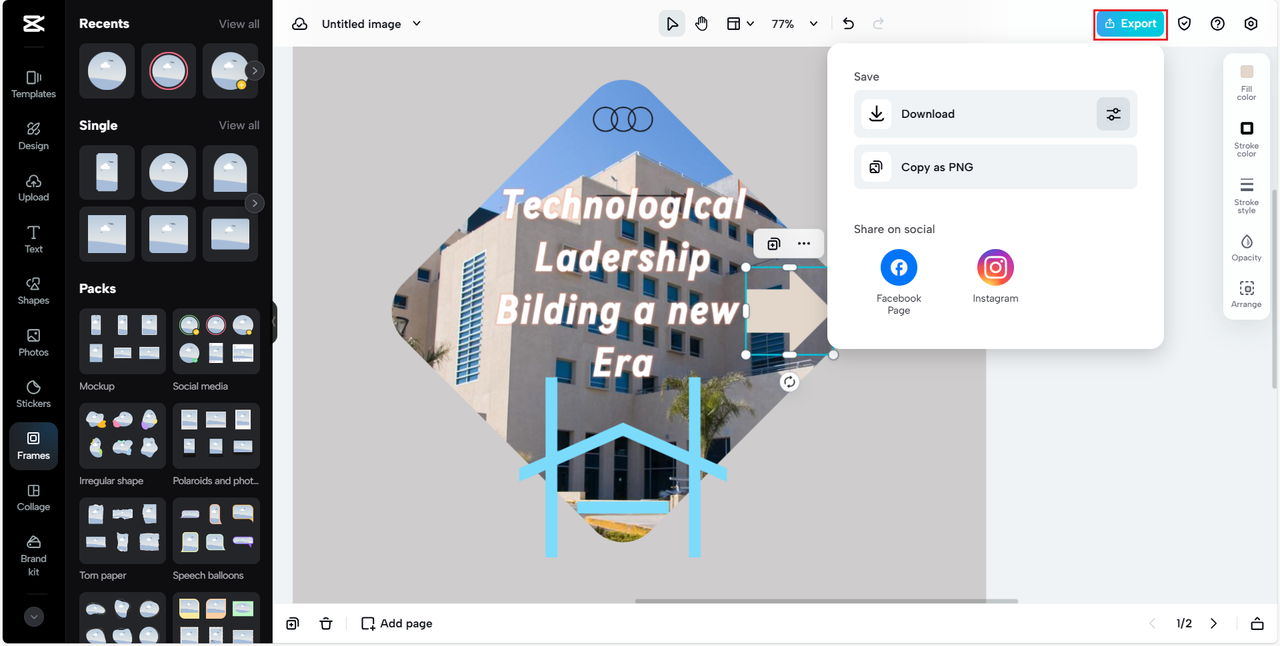Show more Single frames with arrow
1280x646 pixels.
coord(255,203)
